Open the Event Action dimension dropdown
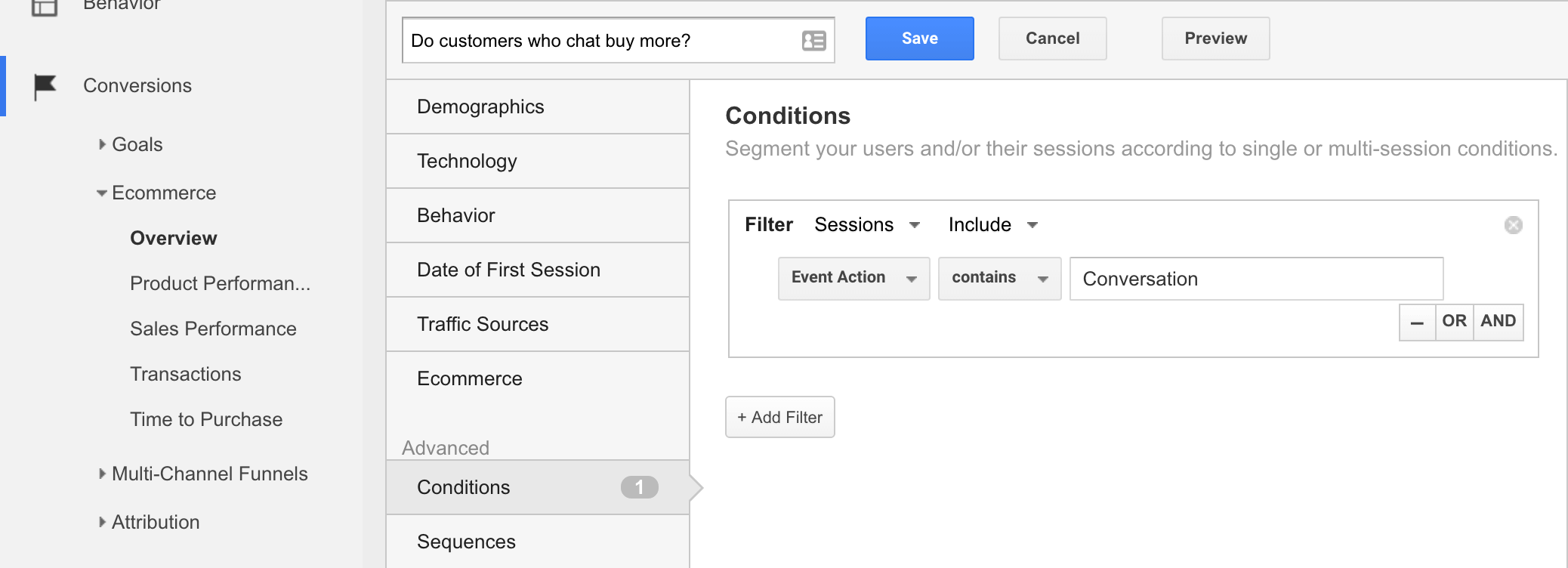 click(853, 279)
